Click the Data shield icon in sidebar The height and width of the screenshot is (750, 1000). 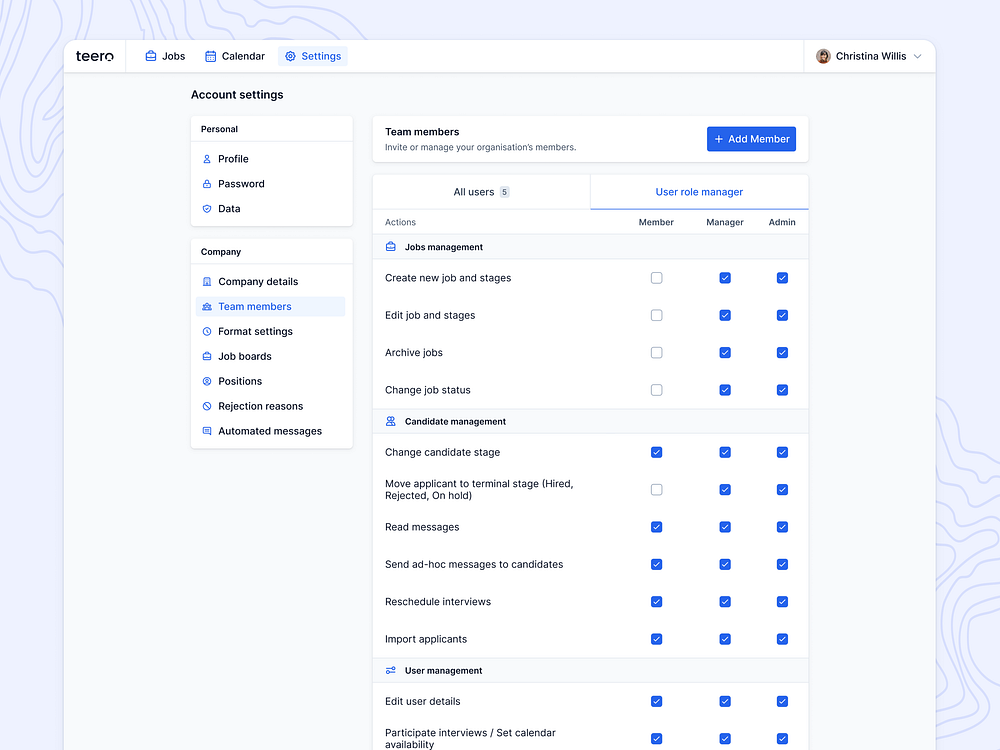point(207,209)
